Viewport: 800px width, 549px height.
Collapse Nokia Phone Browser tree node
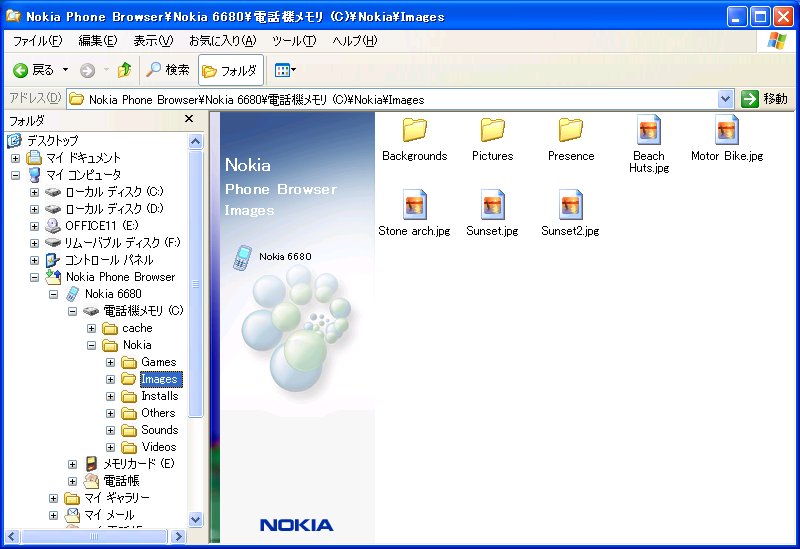click(34, 278)
